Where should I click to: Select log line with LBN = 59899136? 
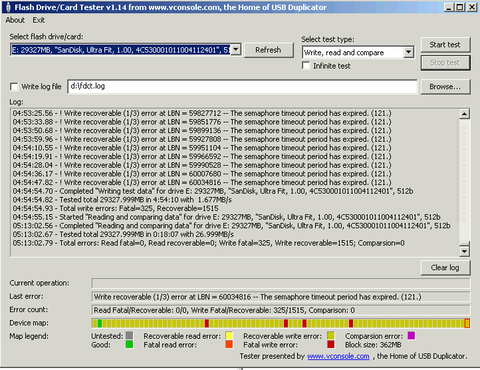[x=202, y=131]
